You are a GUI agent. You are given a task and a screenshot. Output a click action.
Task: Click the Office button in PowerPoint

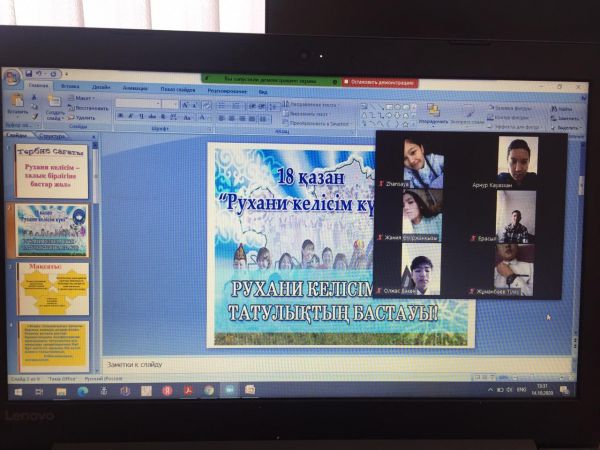tap(13, 77)
